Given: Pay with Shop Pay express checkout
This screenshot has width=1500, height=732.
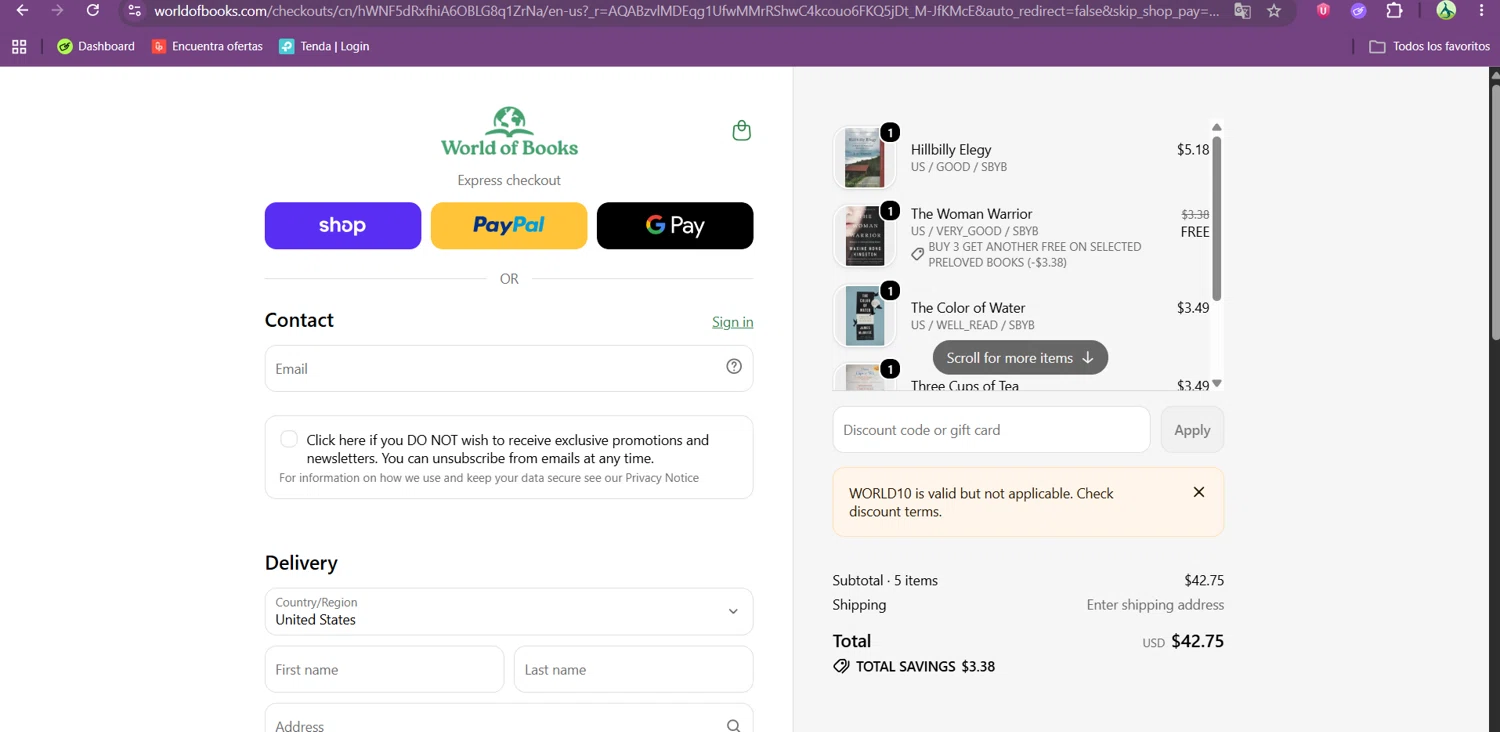Looking at the screenshot, I should (343, 226).
